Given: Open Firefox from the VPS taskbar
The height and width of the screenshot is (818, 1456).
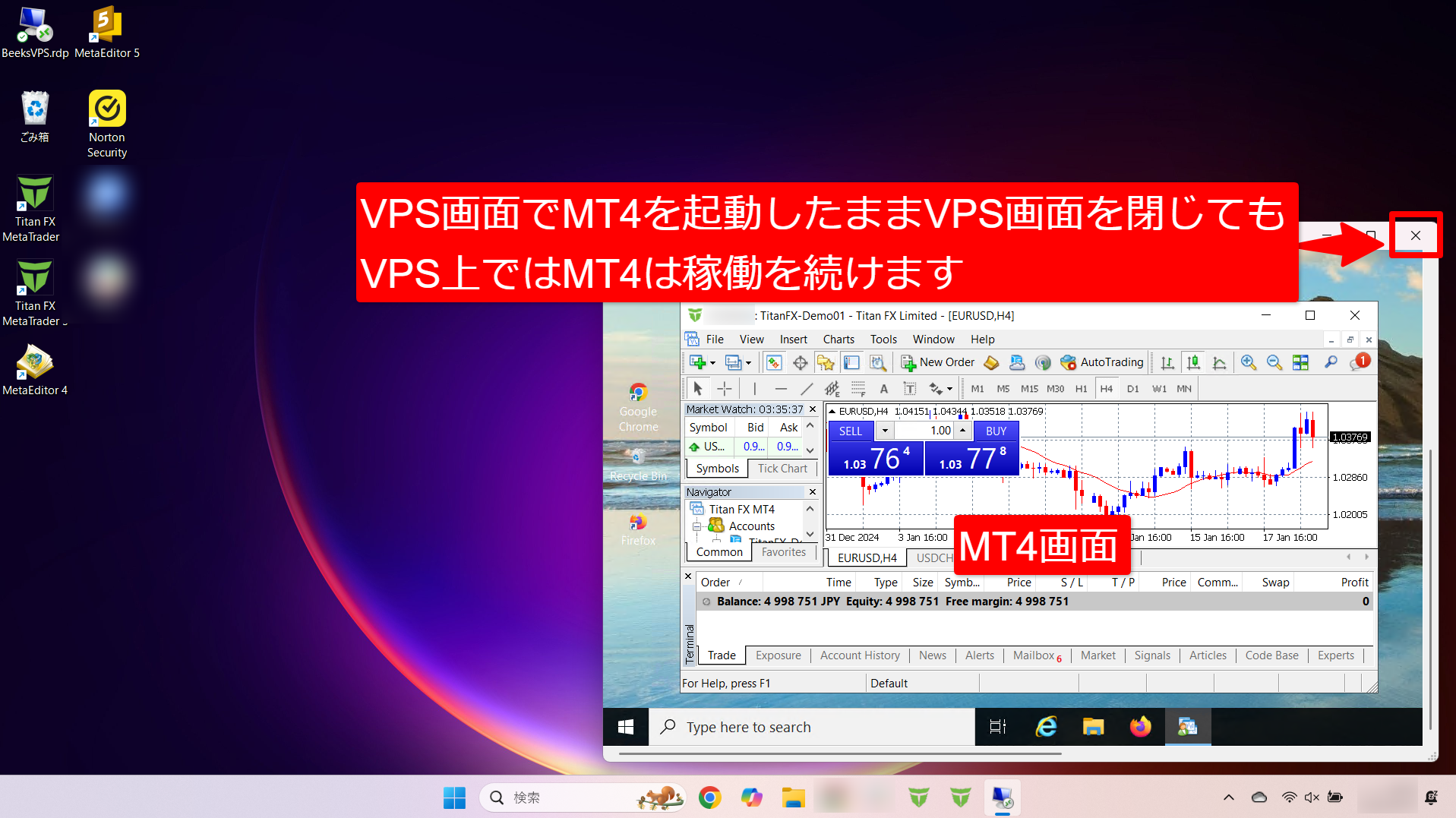Looking at the screenshot, I should coord(1139,727).
